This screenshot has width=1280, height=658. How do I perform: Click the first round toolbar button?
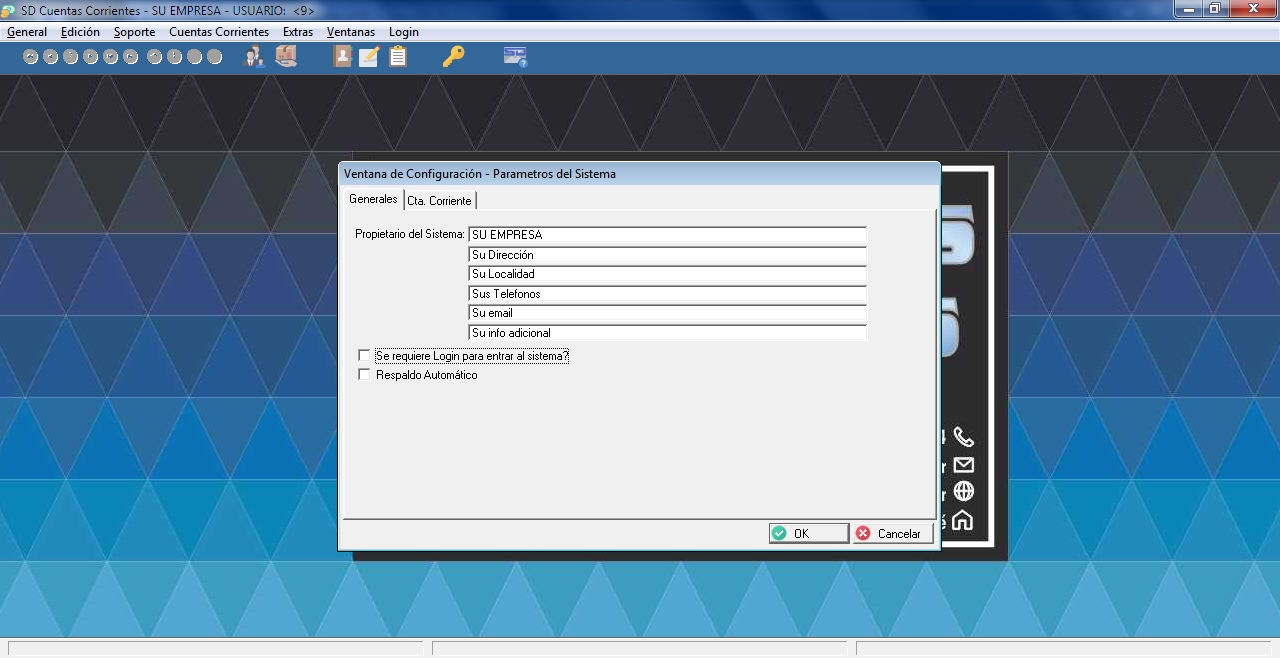pos(31,57)
